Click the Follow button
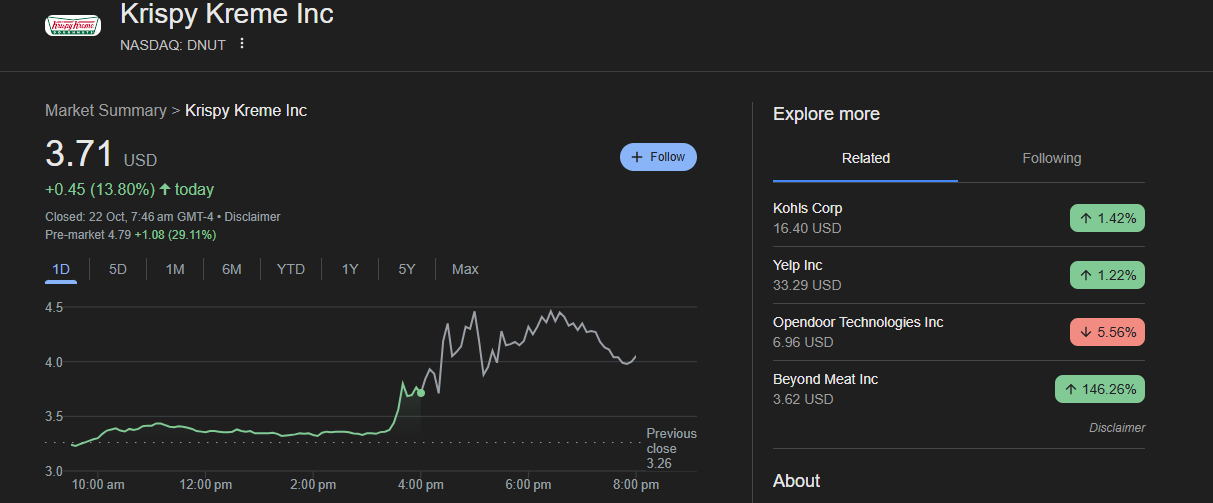 (658, 157)
